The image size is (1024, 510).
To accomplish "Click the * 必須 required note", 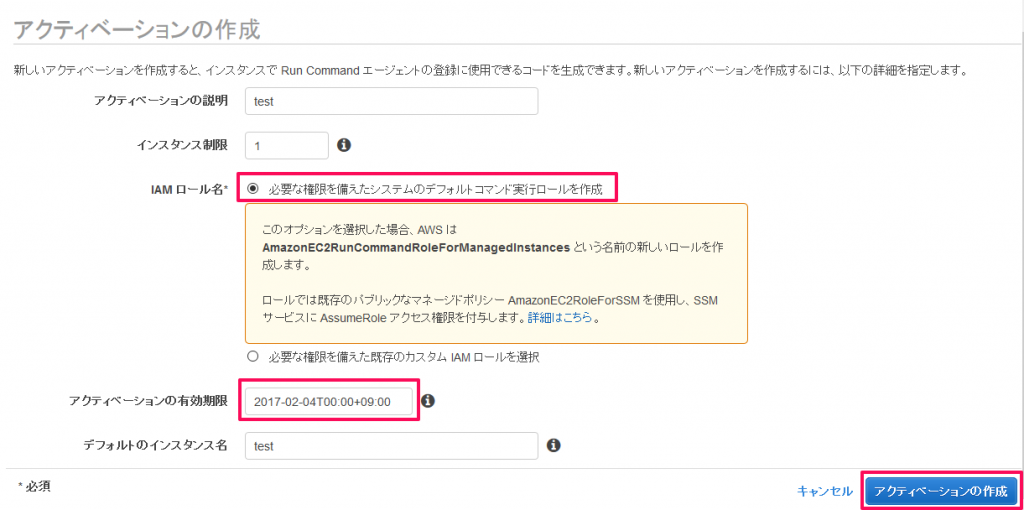I will click(x=35, y=486).
